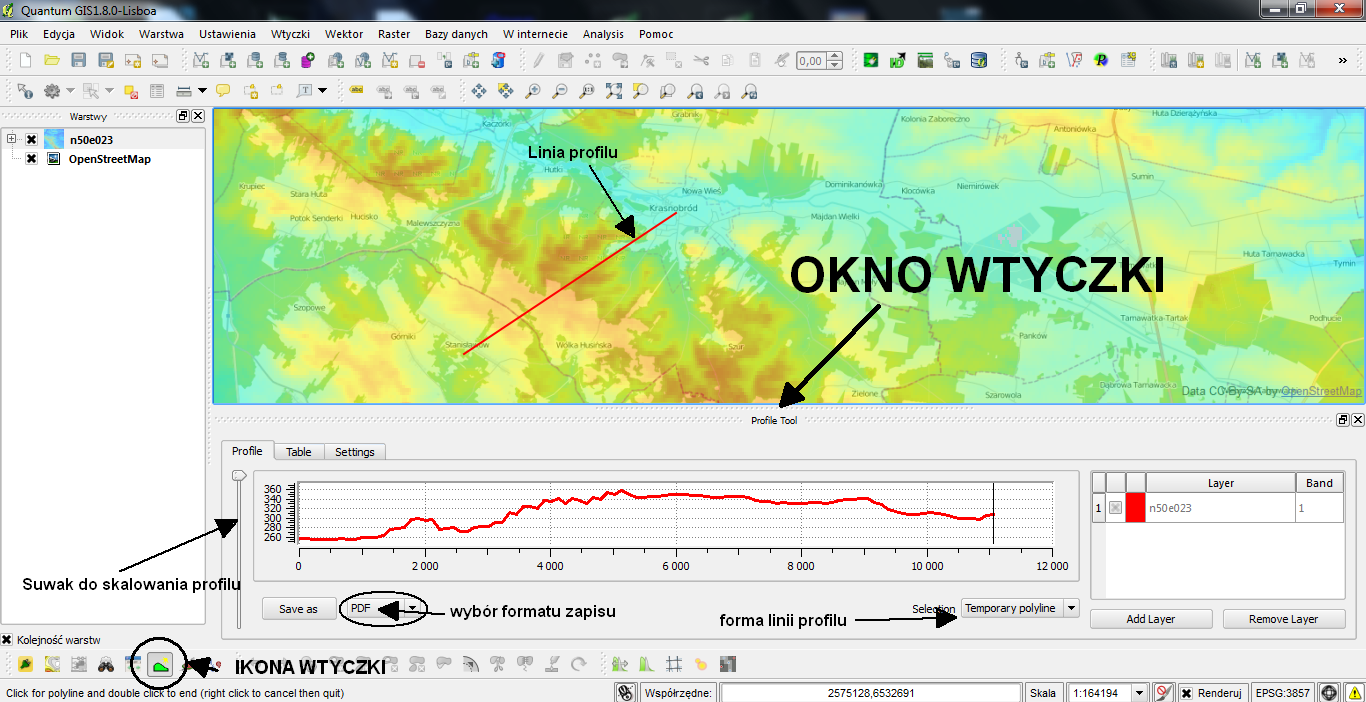This screenshot has height=702, width=1366.
Task: Click the blue database manager icon
Action: click(x=979, y=60)
